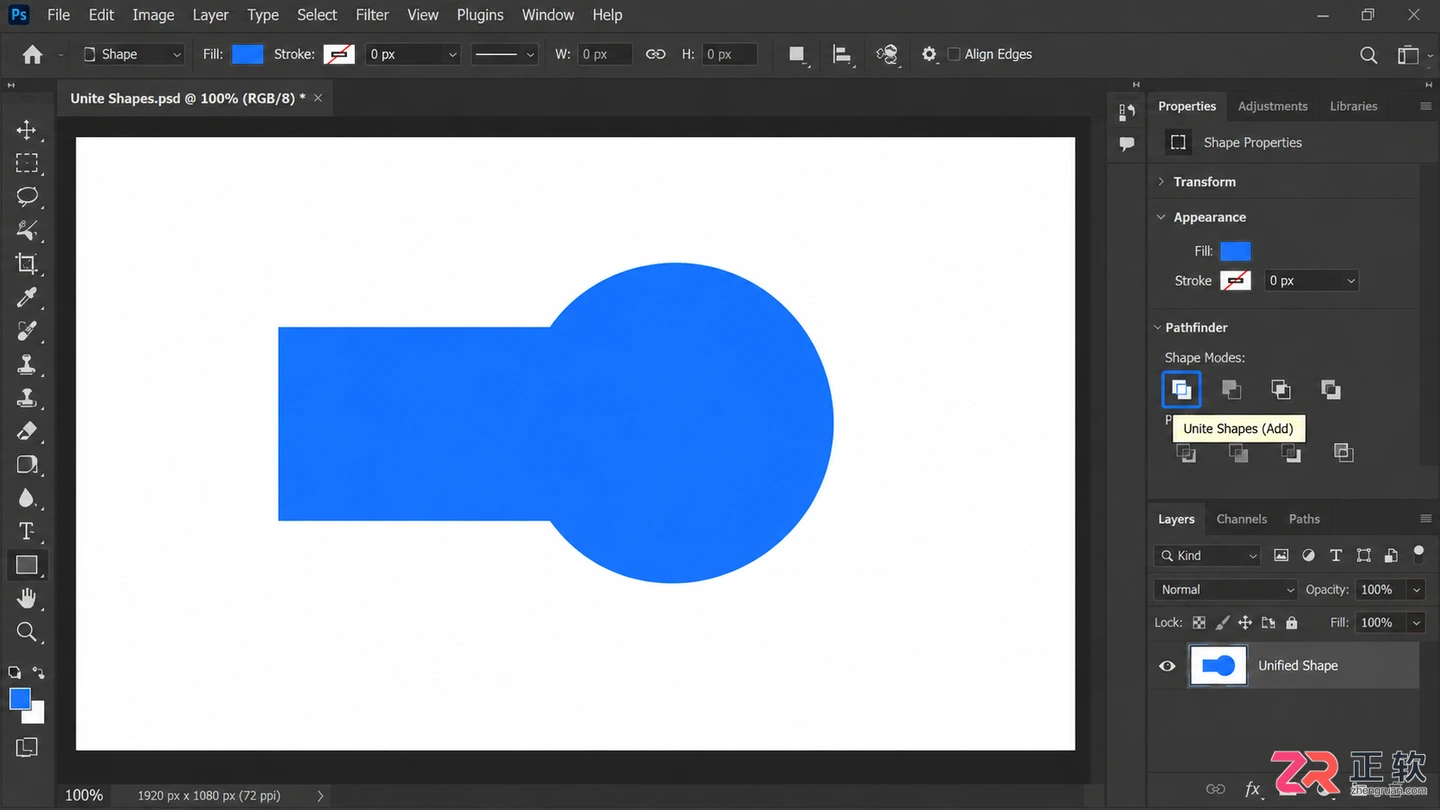Image resolution: width=1440 pixels, height=810 pixels.
Task: Select the Horizontal Type tool
Action: [x=27, y=531]
